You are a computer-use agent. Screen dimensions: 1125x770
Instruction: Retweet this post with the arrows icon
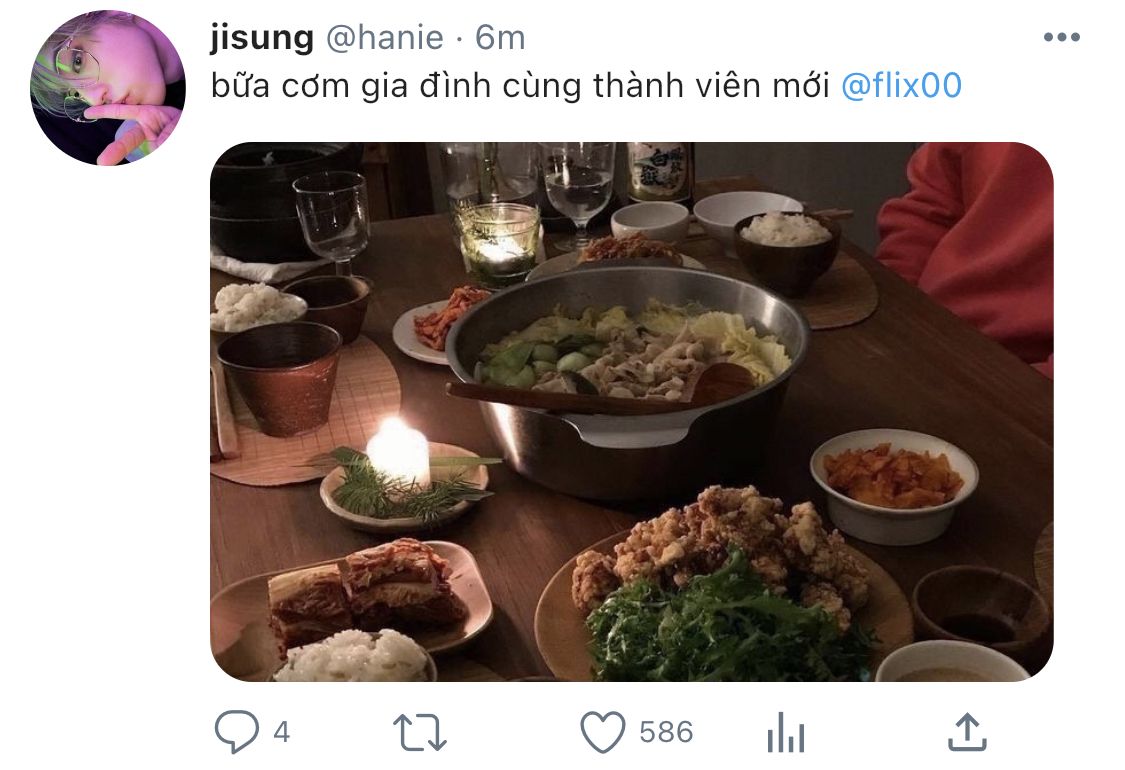pos(420,732)
